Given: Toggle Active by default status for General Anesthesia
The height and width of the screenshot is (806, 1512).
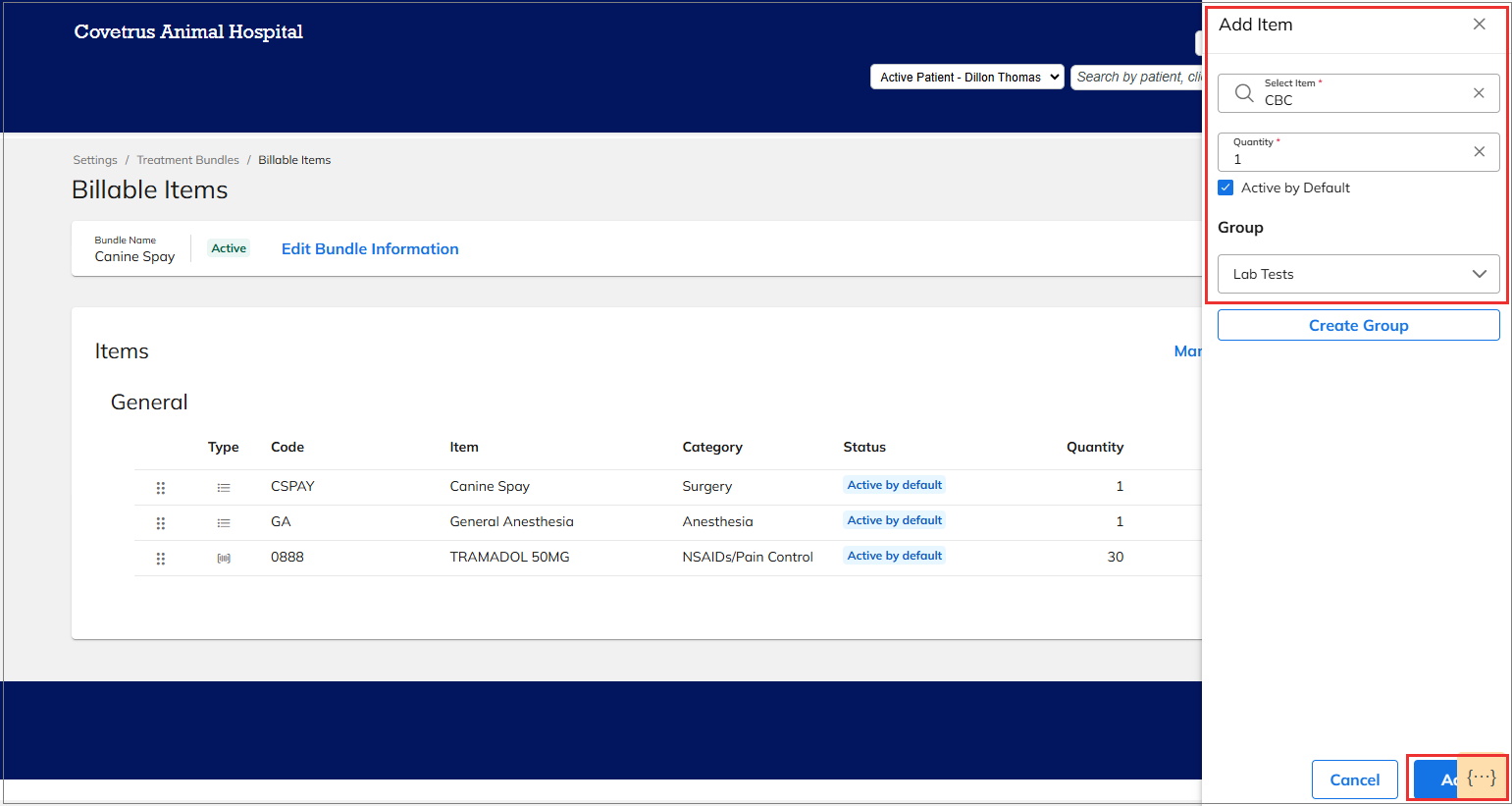Looking at the screenshot, I should click(894, 519).
